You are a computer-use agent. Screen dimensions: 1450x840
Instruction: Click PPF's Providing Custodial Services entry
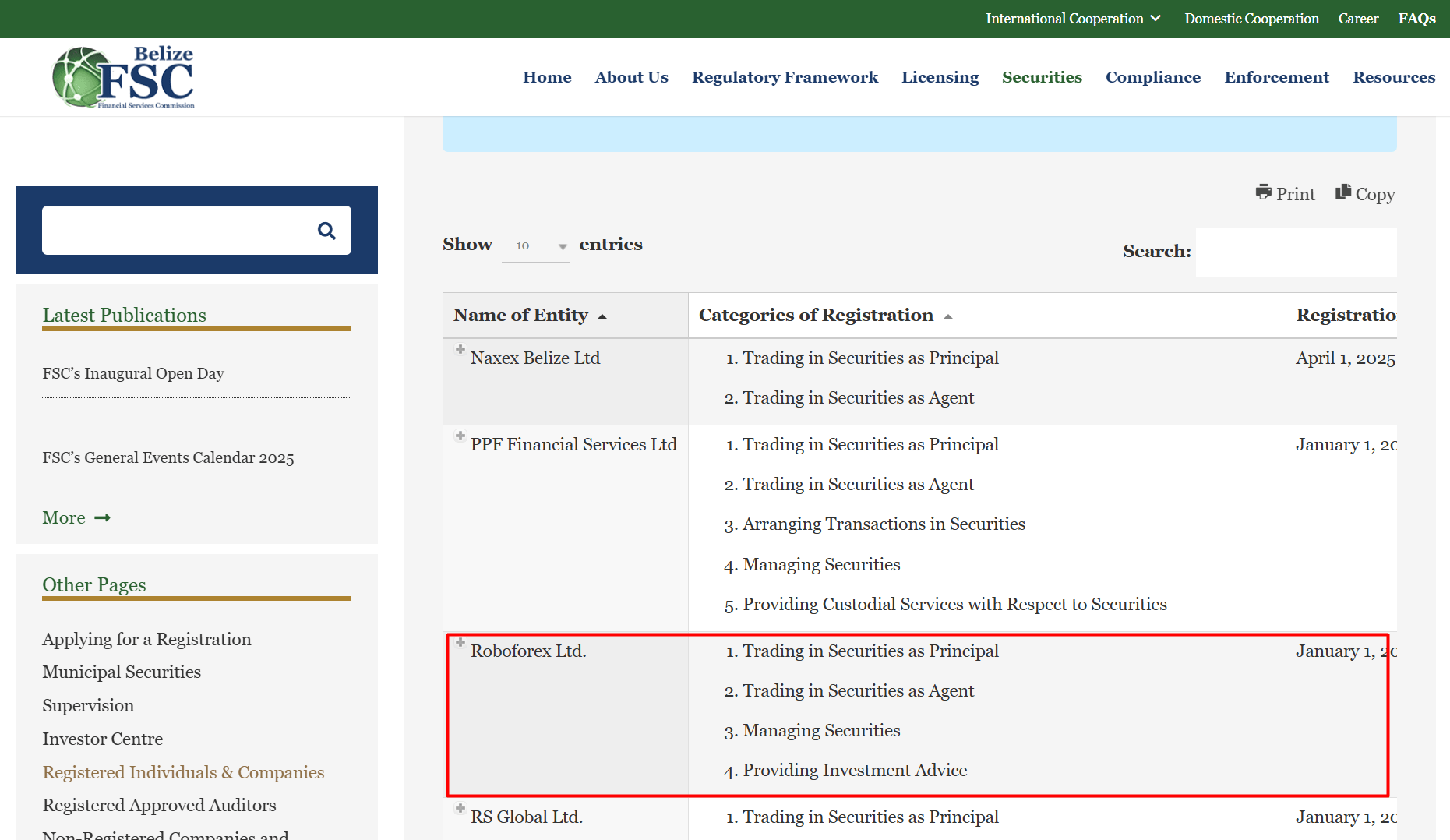click(954, 605)
